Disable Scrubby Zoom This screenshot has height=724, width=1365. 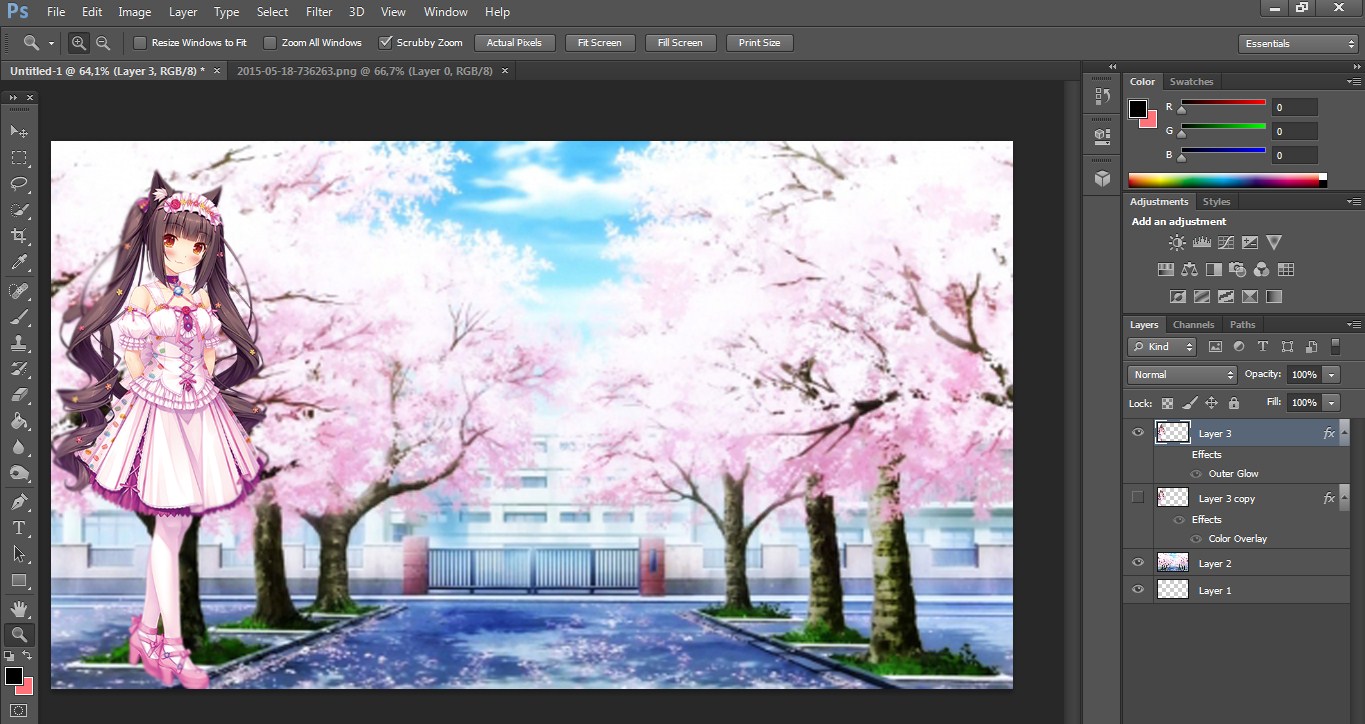[x=385, y=42]
